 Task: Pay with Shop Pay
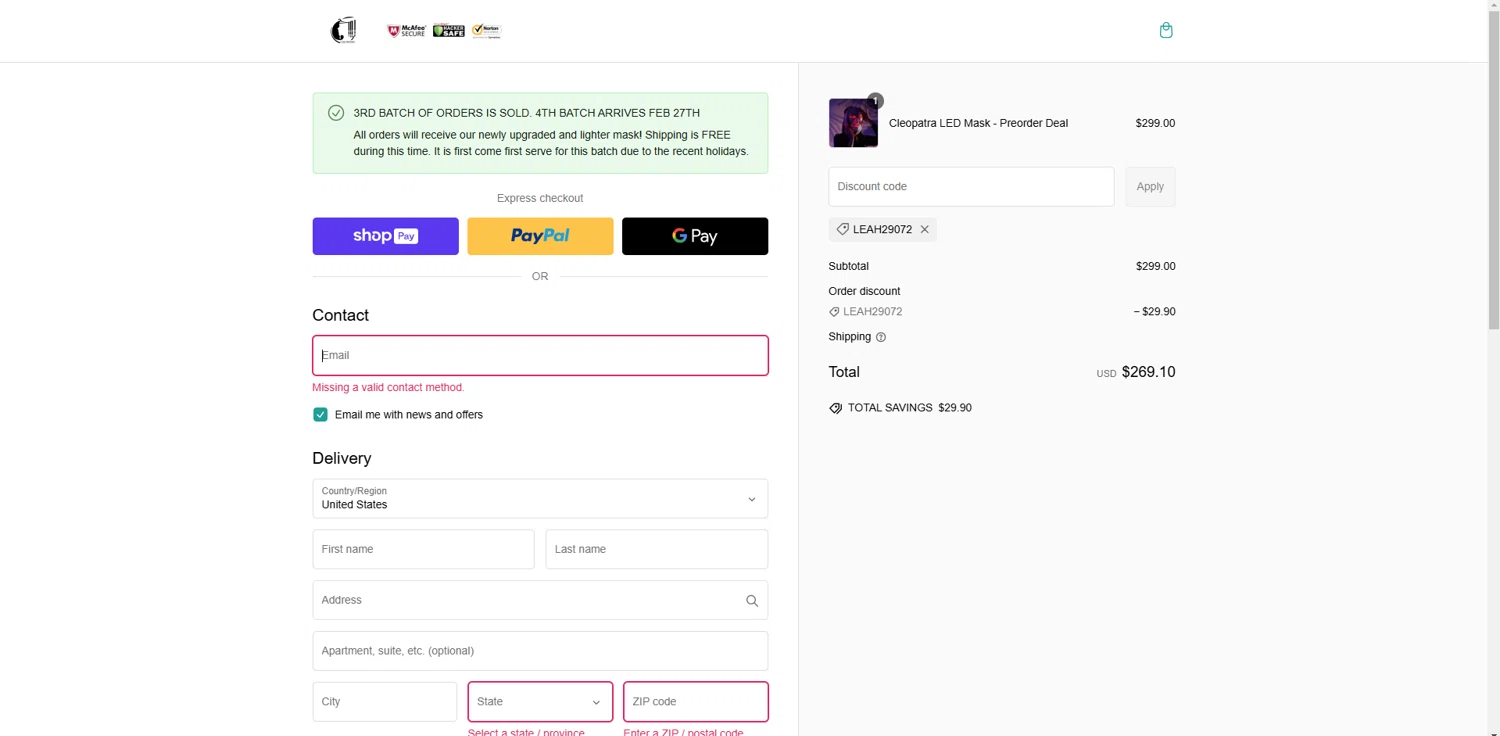click(385, 236)
